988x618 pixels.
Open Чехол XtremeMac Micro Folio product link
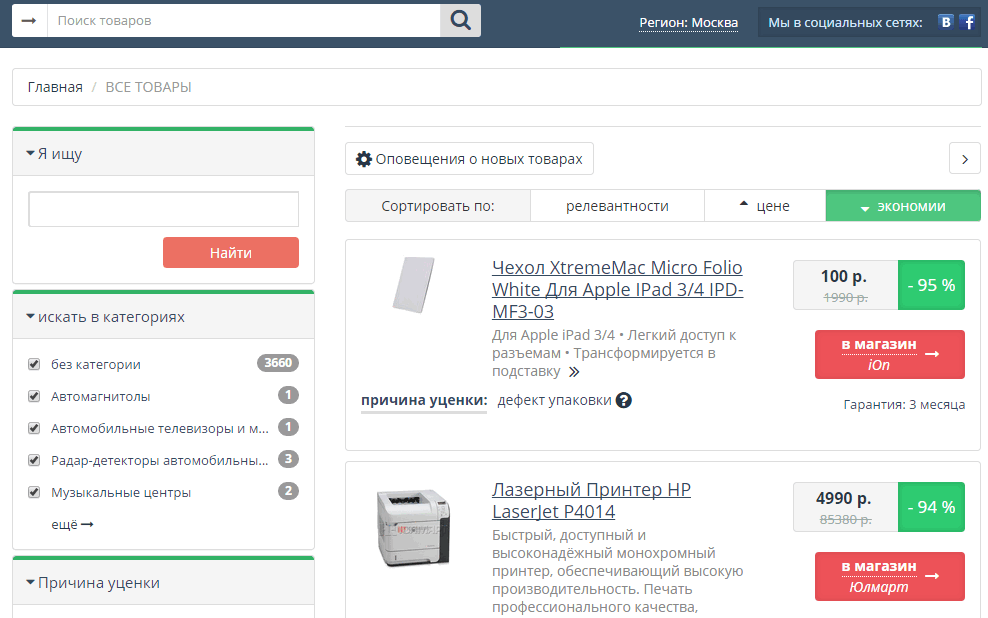[618, 290]
